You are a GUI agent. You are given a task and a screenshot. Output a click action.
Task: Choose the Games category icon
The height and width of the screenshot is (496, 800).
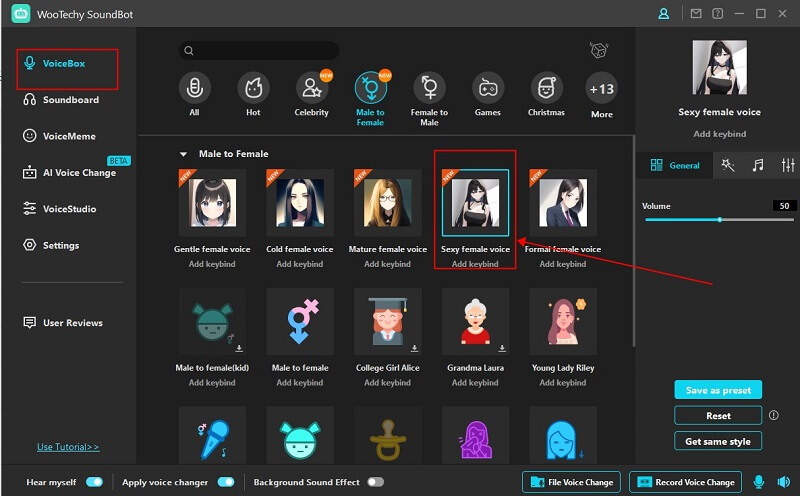[x=488, y=88]
